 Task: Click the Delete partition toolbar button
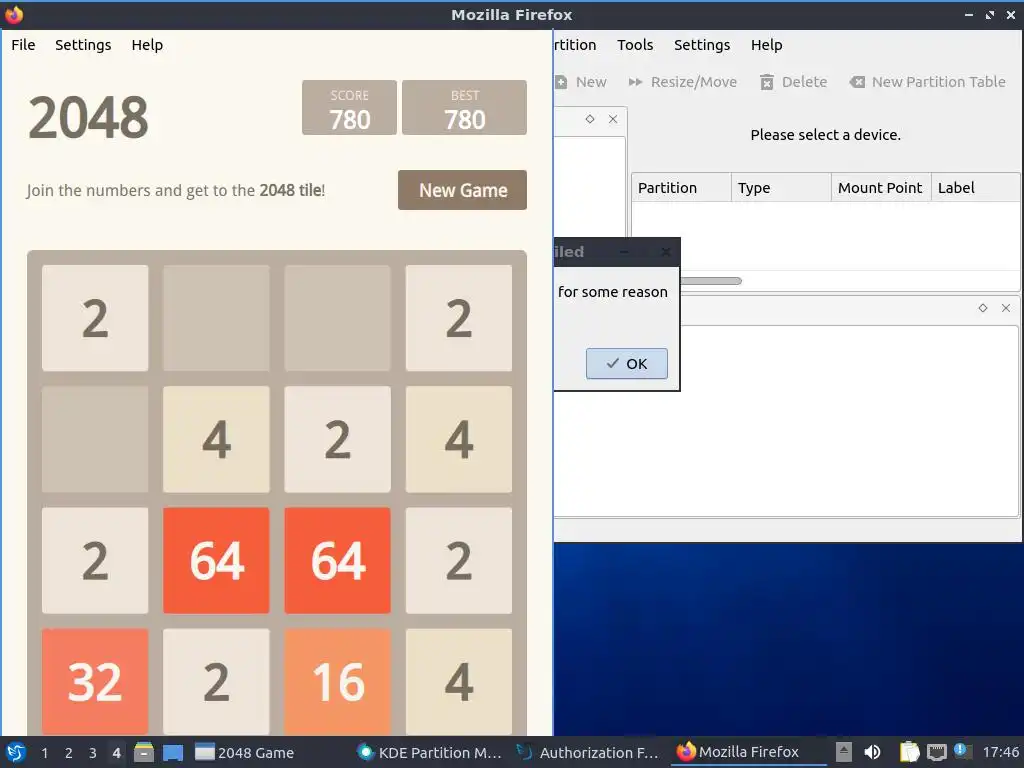point(793,82)
